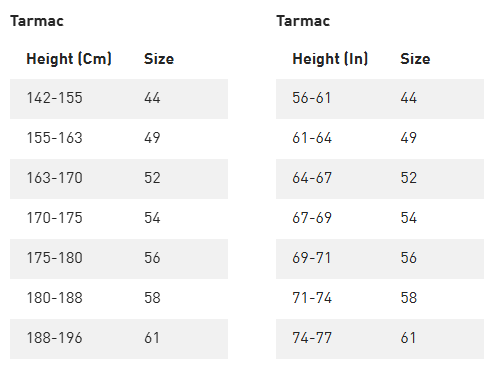Click the Size header in the inches table
This screenshot has height=366, width=492.
click(415, 59)
